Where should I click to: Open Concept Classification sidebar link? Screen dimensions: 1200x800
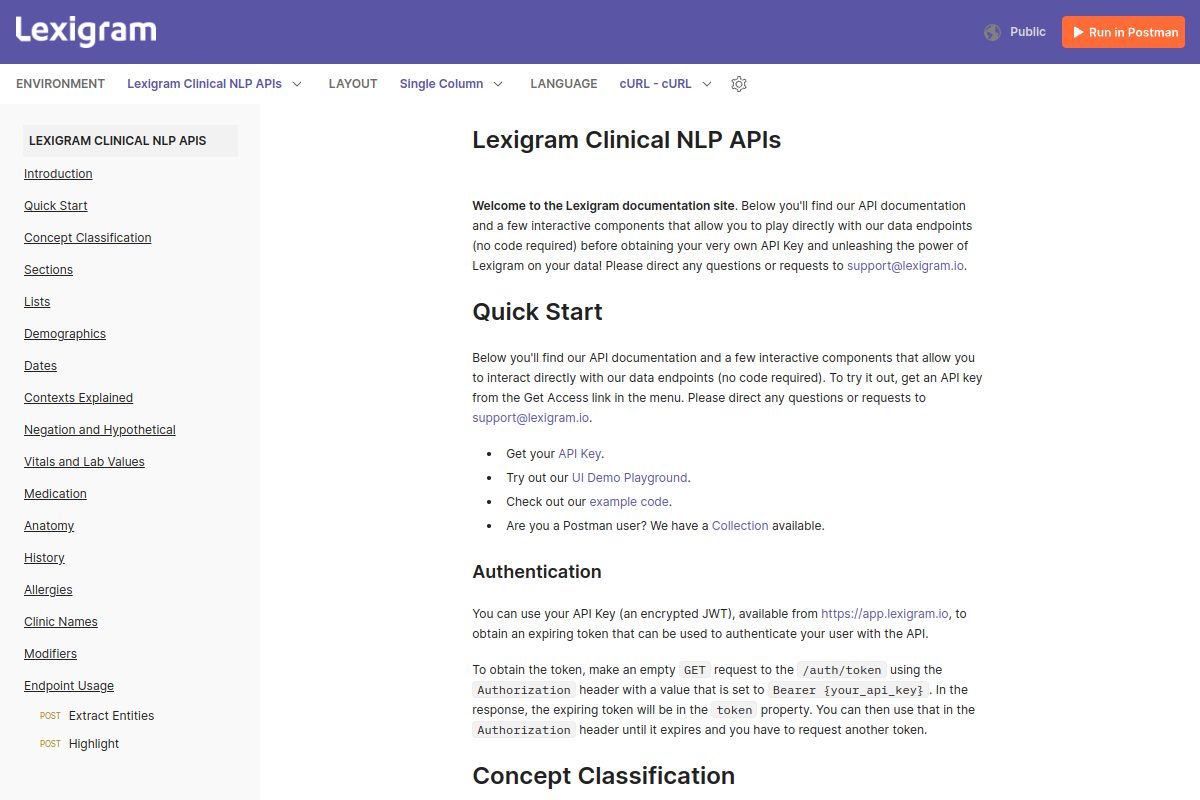pos(88,238)
